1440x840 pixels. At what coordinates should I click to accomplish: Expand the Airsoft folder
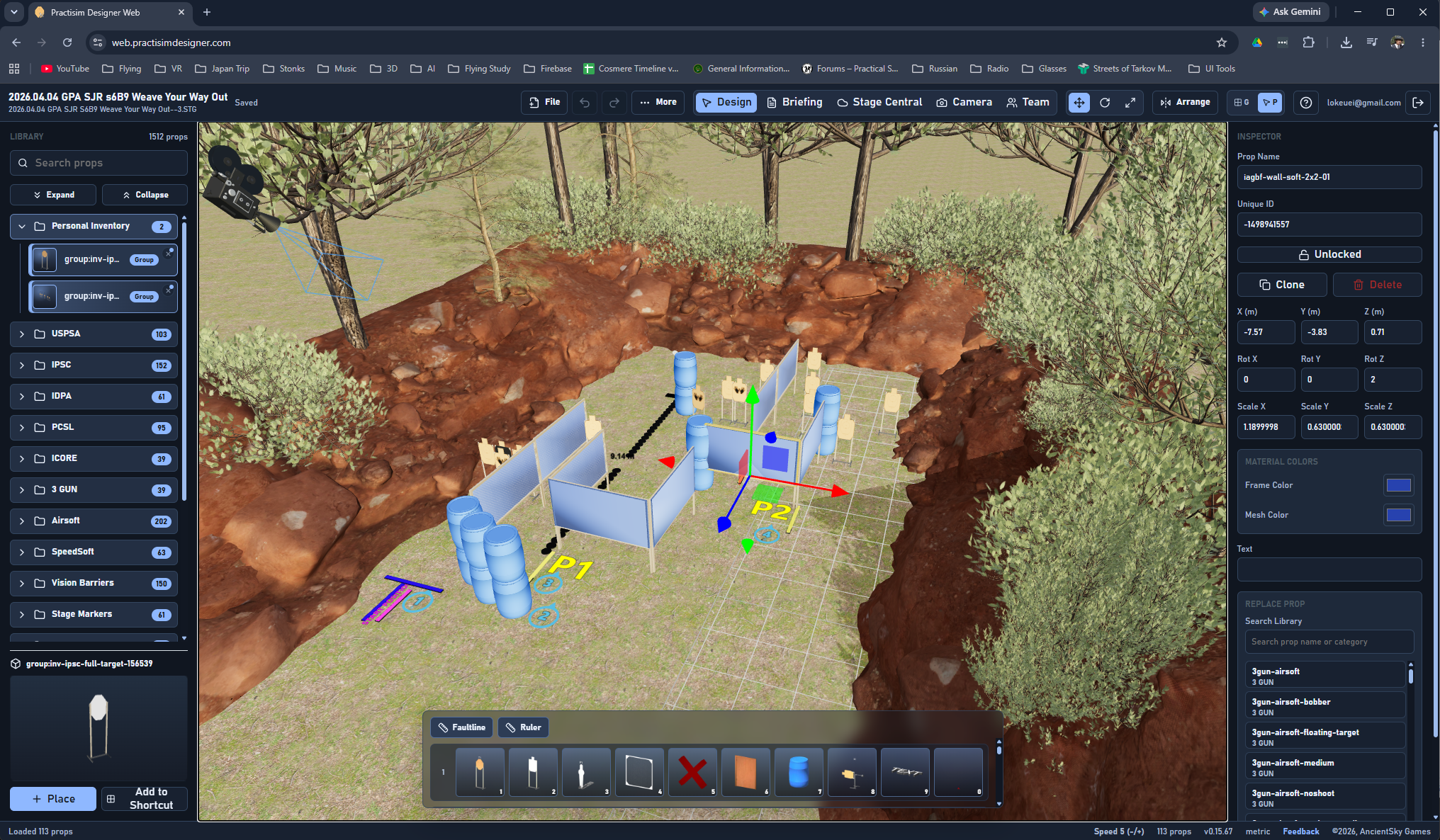point(22,521)
